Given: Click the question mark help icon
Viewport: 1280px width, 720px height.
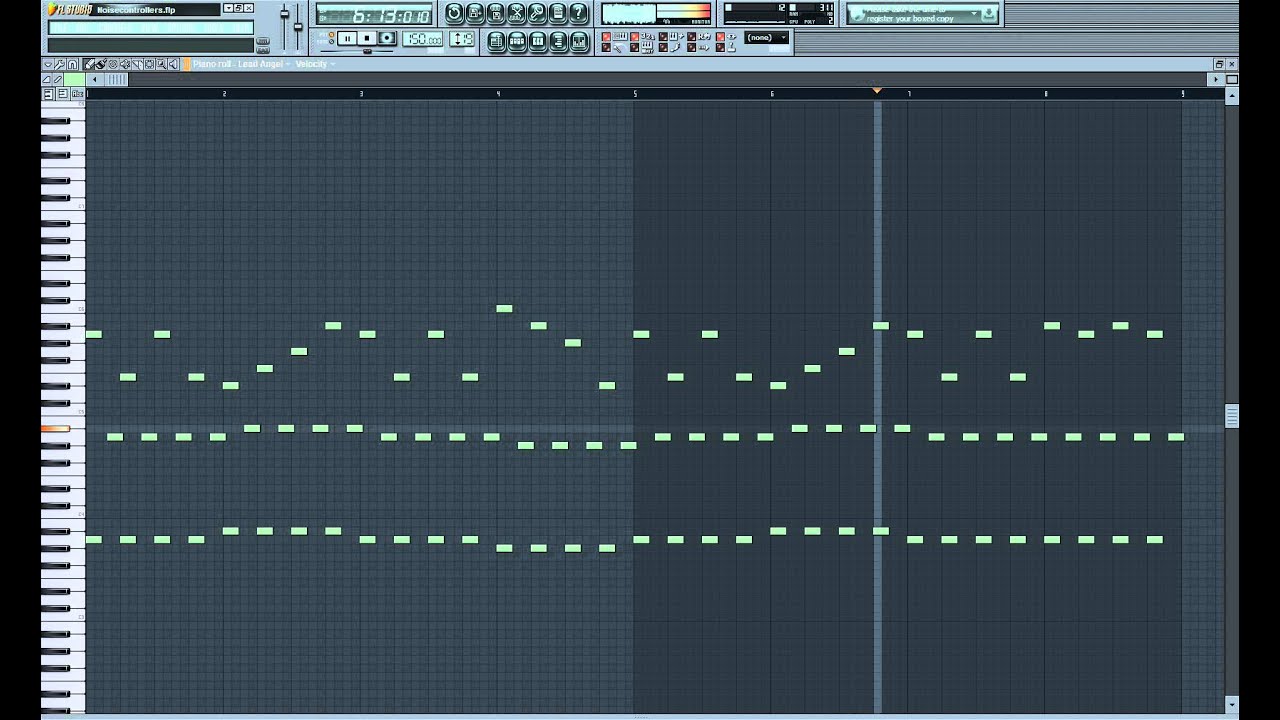Looking at the screenshot, I should (578, 13).
